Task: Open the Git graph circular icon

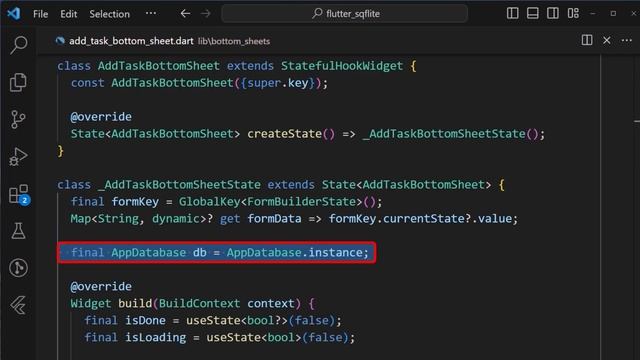Action: point(18,268)
